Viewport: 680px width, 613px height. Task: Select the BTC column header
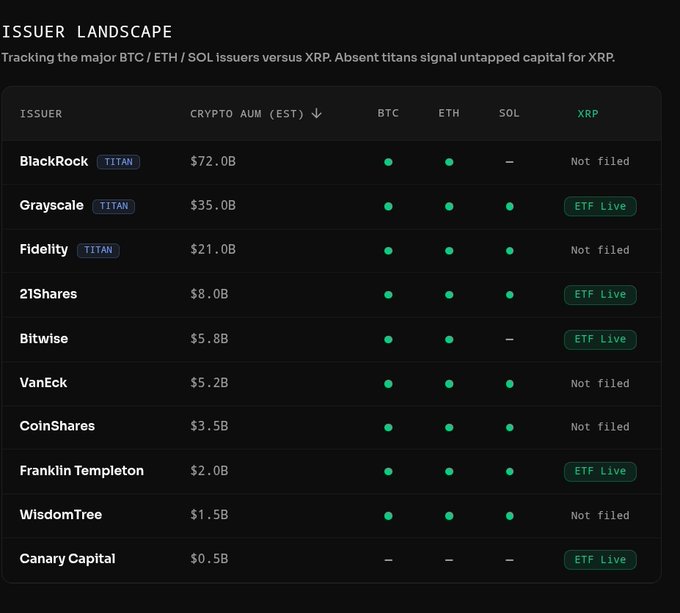coord(388,113)
